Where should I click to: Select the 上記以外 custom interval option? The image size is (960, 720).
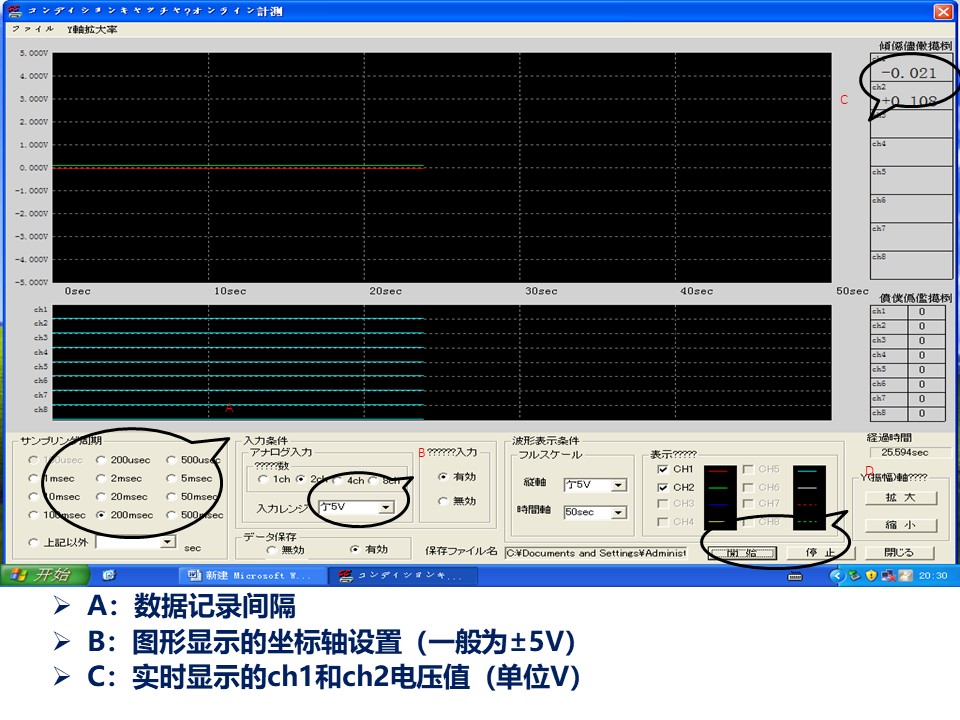[x=34, y=542]
